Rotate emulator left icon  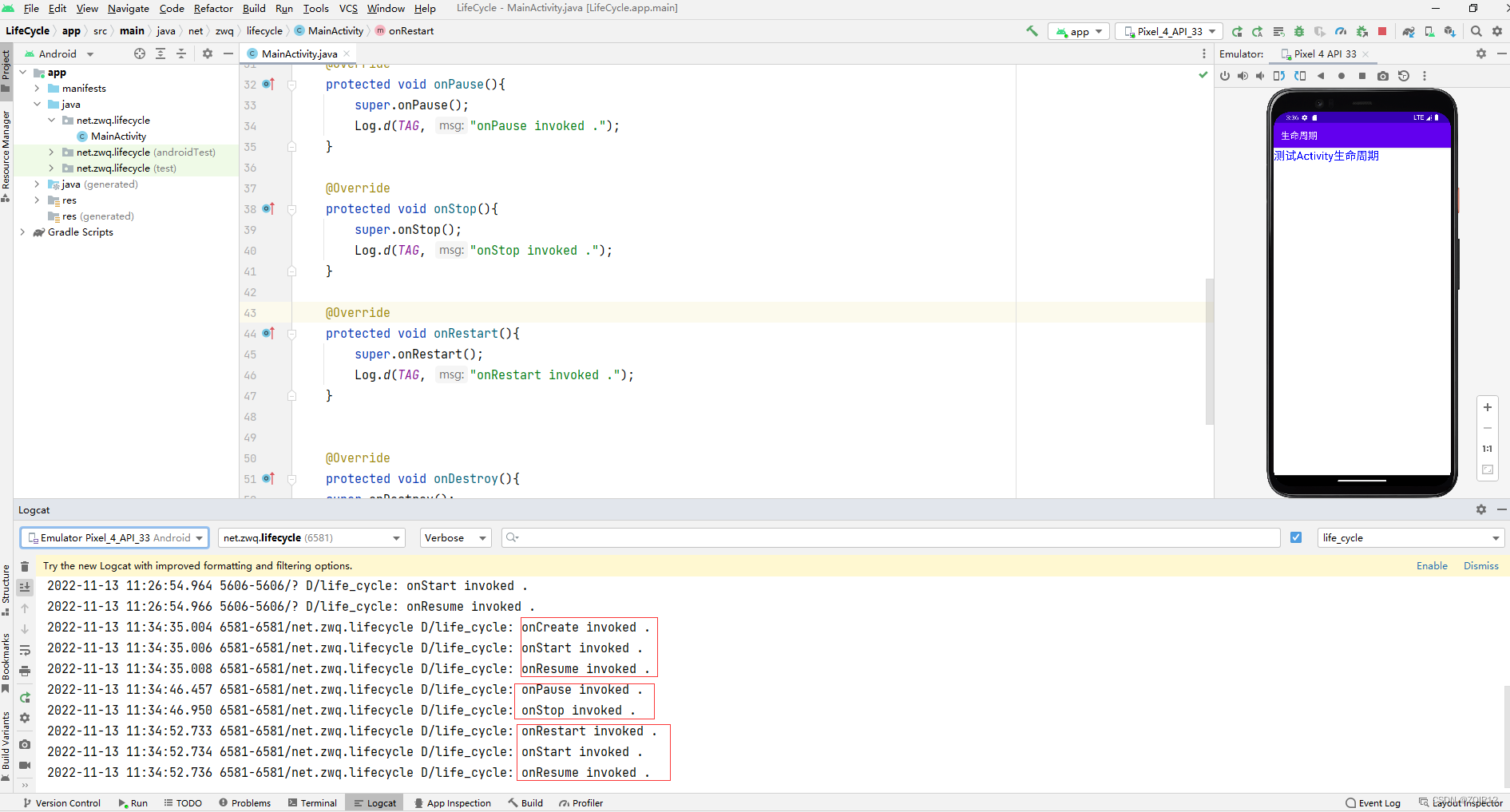tap(1279, 76)
